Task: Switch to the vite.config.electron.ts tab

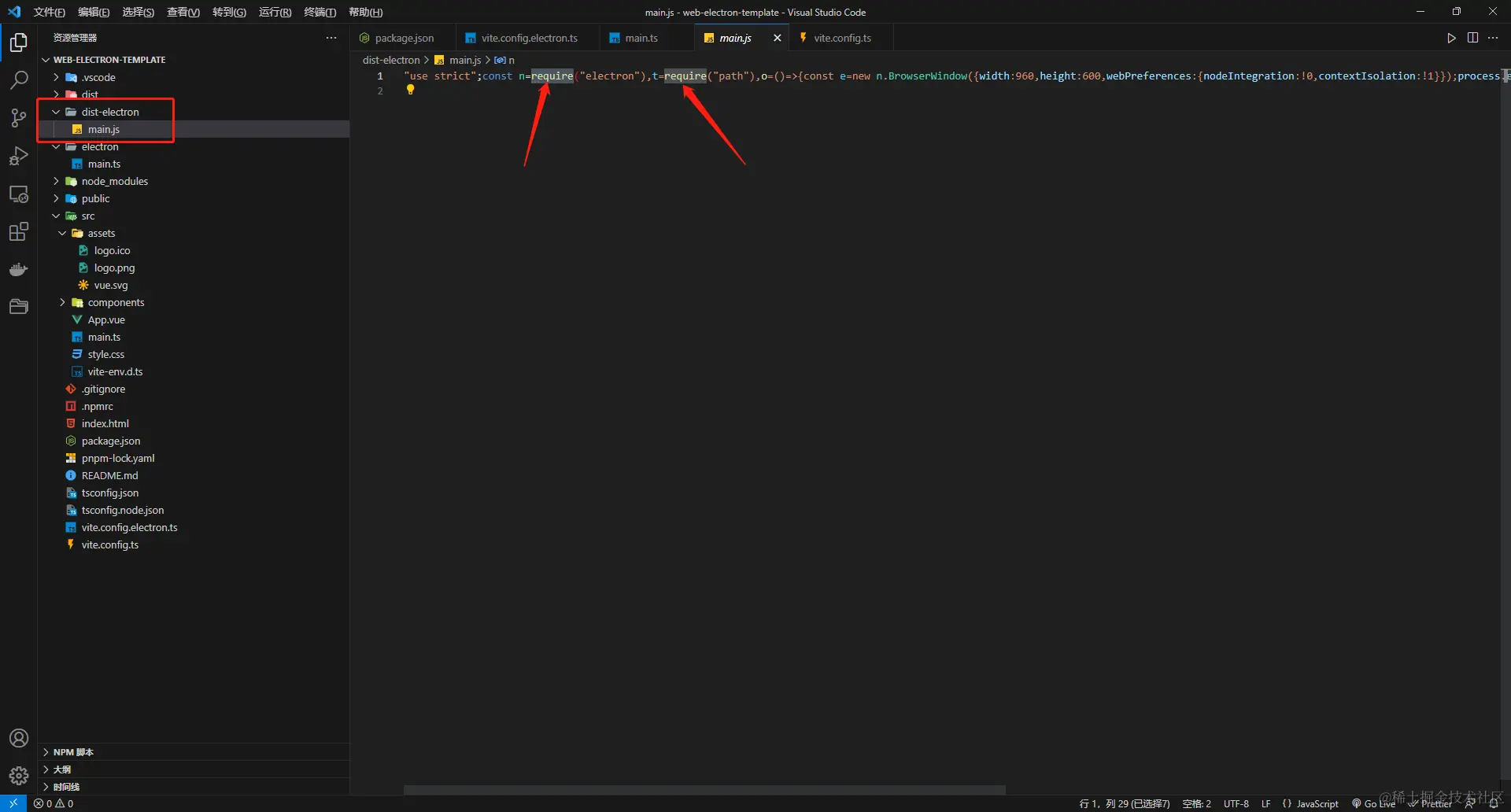Action: coord(528,38)
